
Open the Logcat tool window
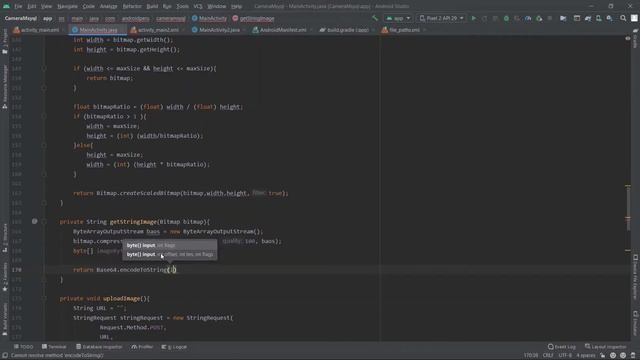[x=174, y=347]
